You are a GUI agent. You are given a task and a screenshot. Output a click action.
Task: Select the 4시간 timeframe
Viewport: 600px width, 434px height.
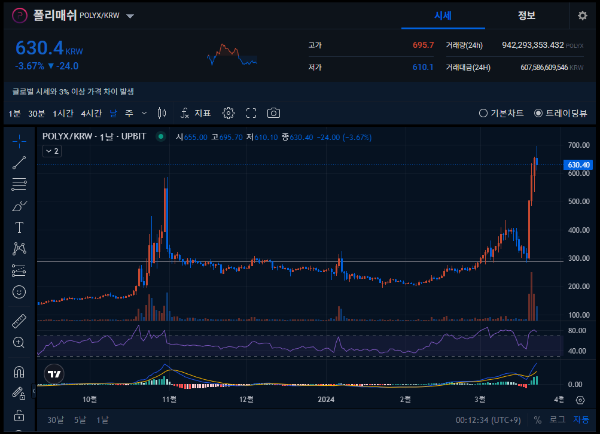[x=91, y=113]
